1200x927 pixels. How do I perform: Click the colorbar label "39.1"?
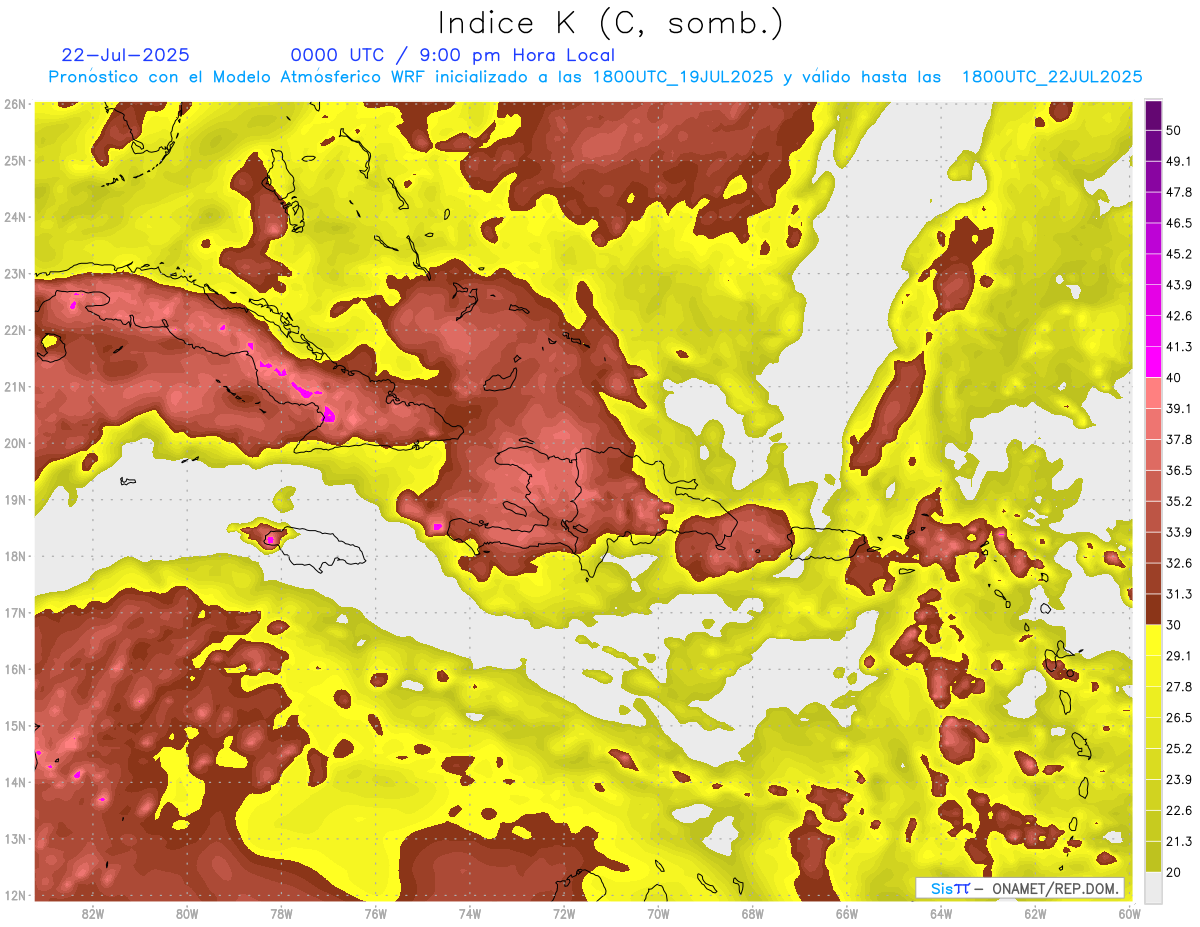click(x=1178, y=408)
